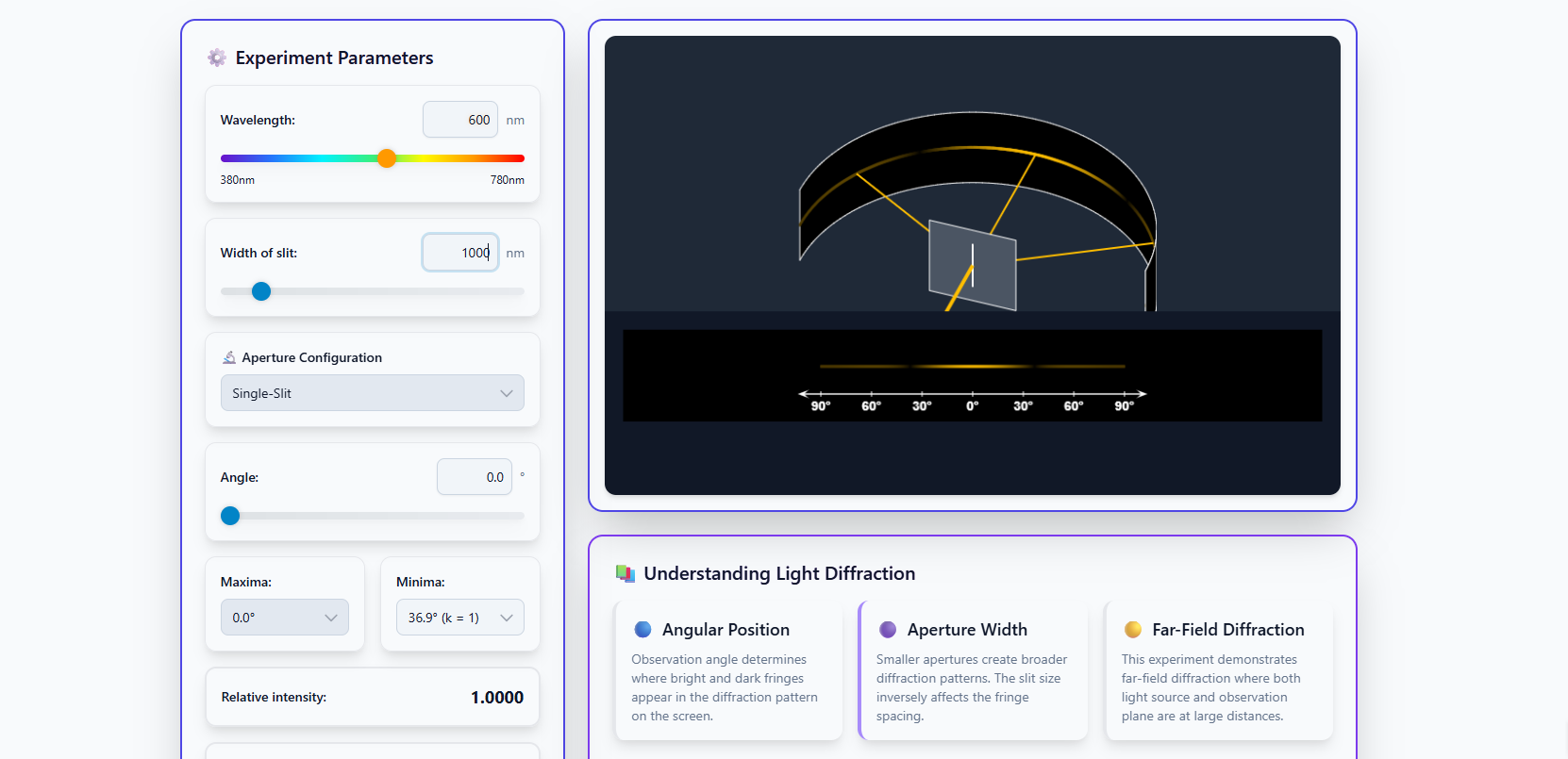The image size is (1568, 759).
Task: Click the Width of slit slider handle
Action: tap(261, 291)
